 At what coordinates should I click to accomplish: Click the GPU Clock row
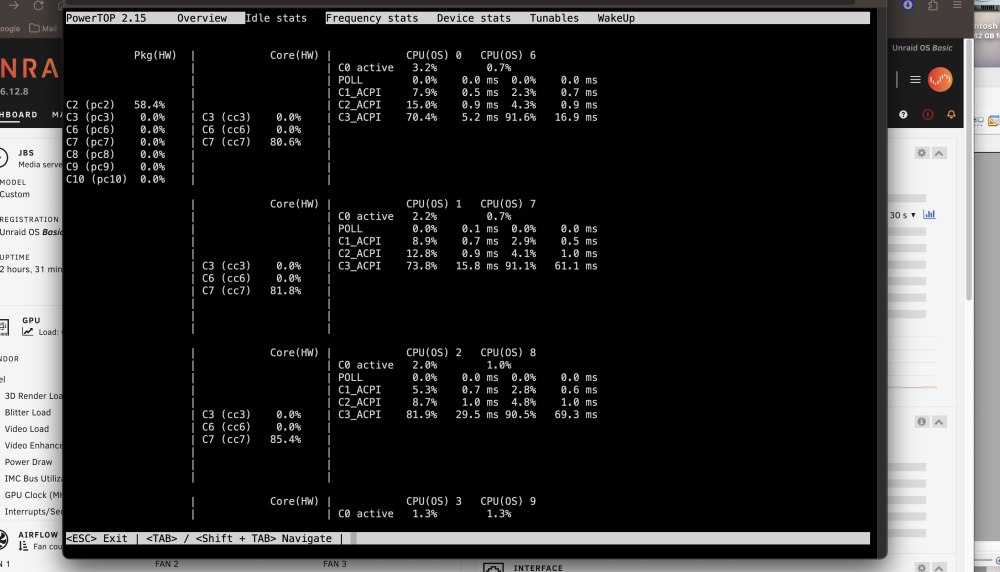pos(33,495)
